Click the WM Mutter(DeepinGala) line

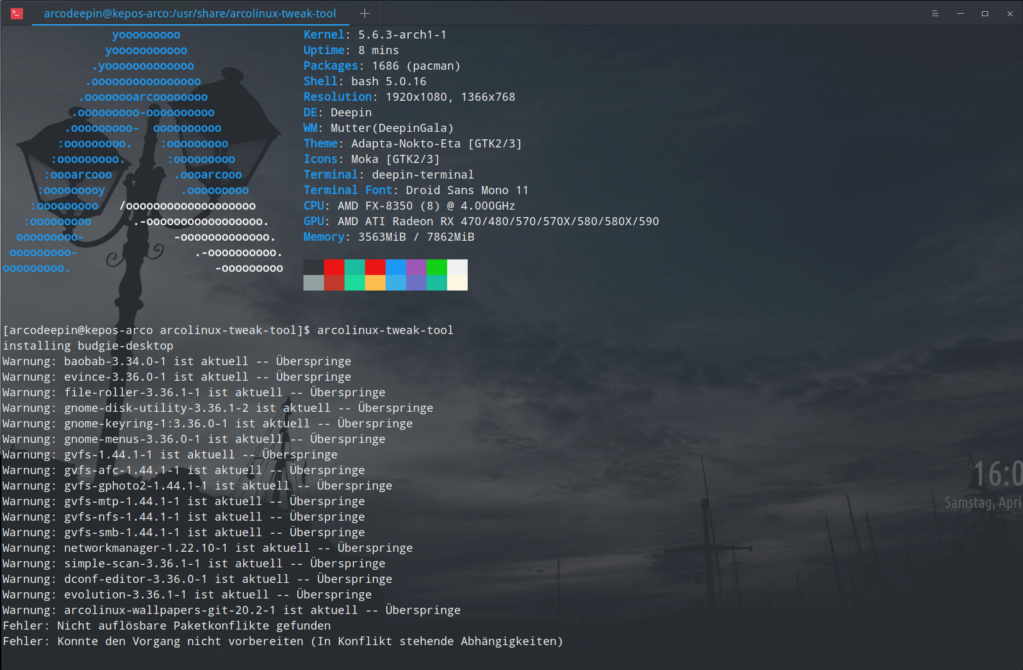pyautogui.click(x=378, y=128)
